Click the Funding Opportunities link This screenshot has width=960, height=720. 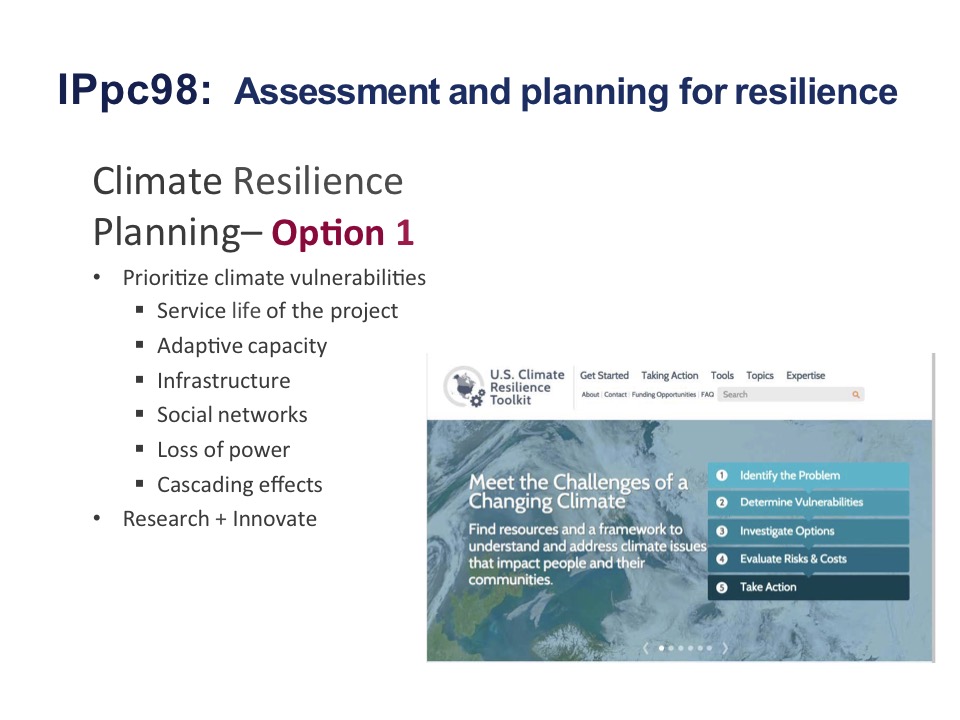(664, 395)
